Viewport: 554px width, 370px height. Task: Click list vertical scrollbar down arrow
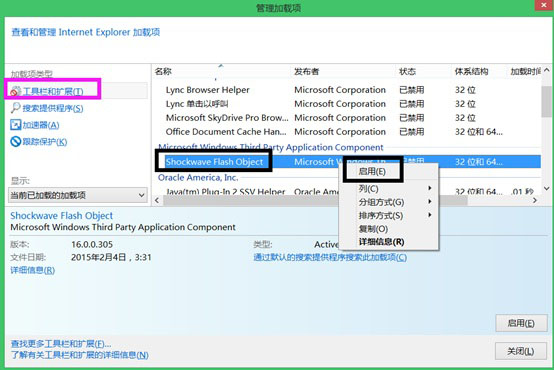(547, 189)
